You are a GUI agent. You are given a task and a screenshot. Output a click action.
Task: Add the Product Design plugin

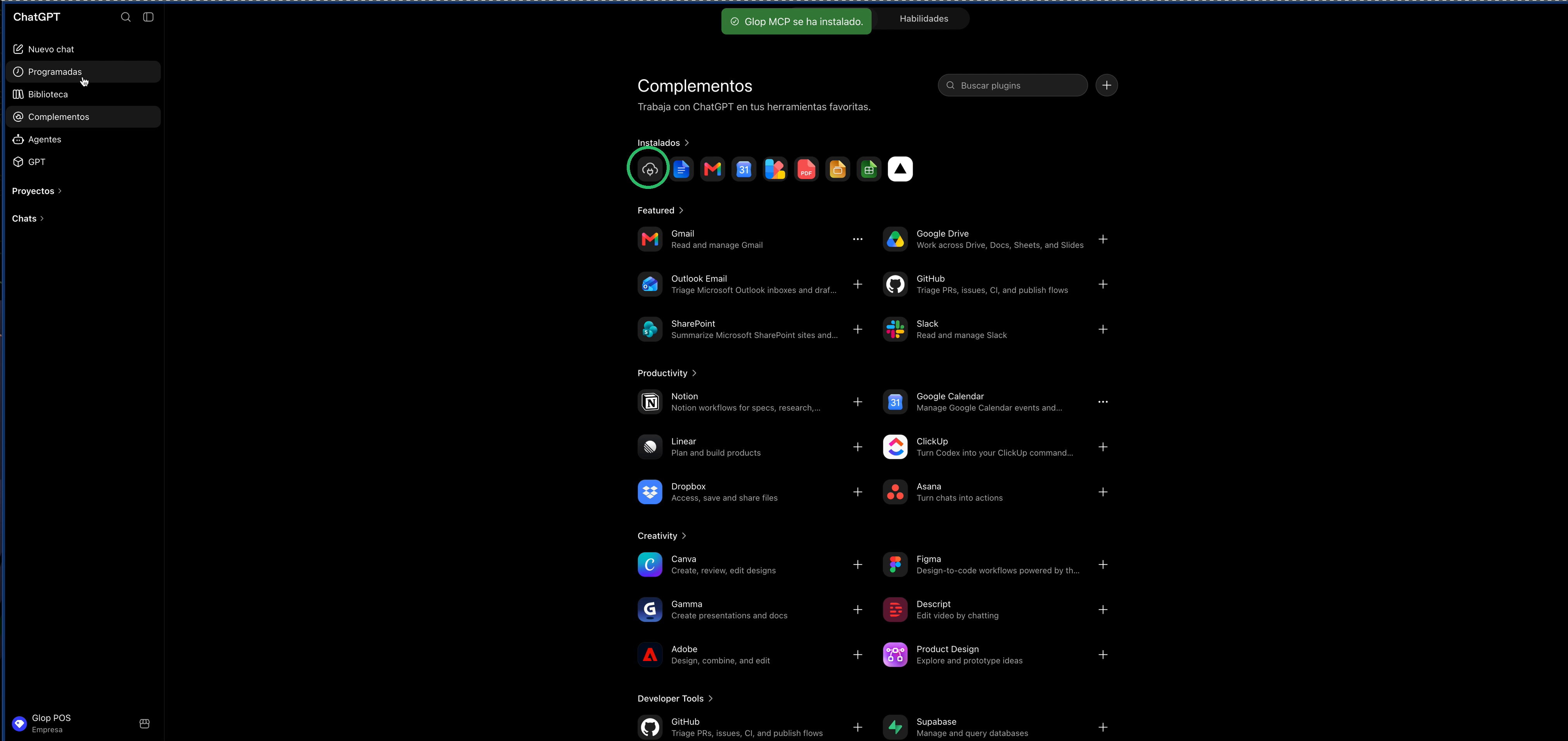tap(1102, 654)
